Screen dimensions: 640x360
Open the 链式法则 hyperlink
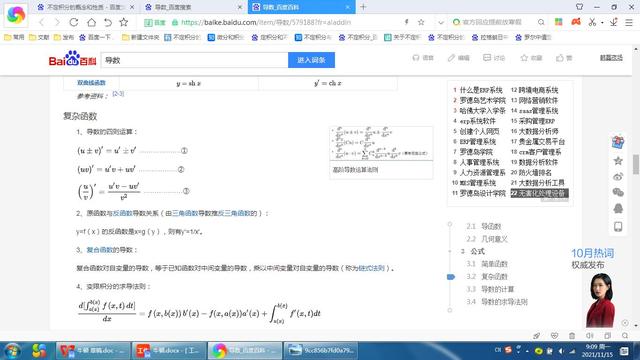[371, 268]
